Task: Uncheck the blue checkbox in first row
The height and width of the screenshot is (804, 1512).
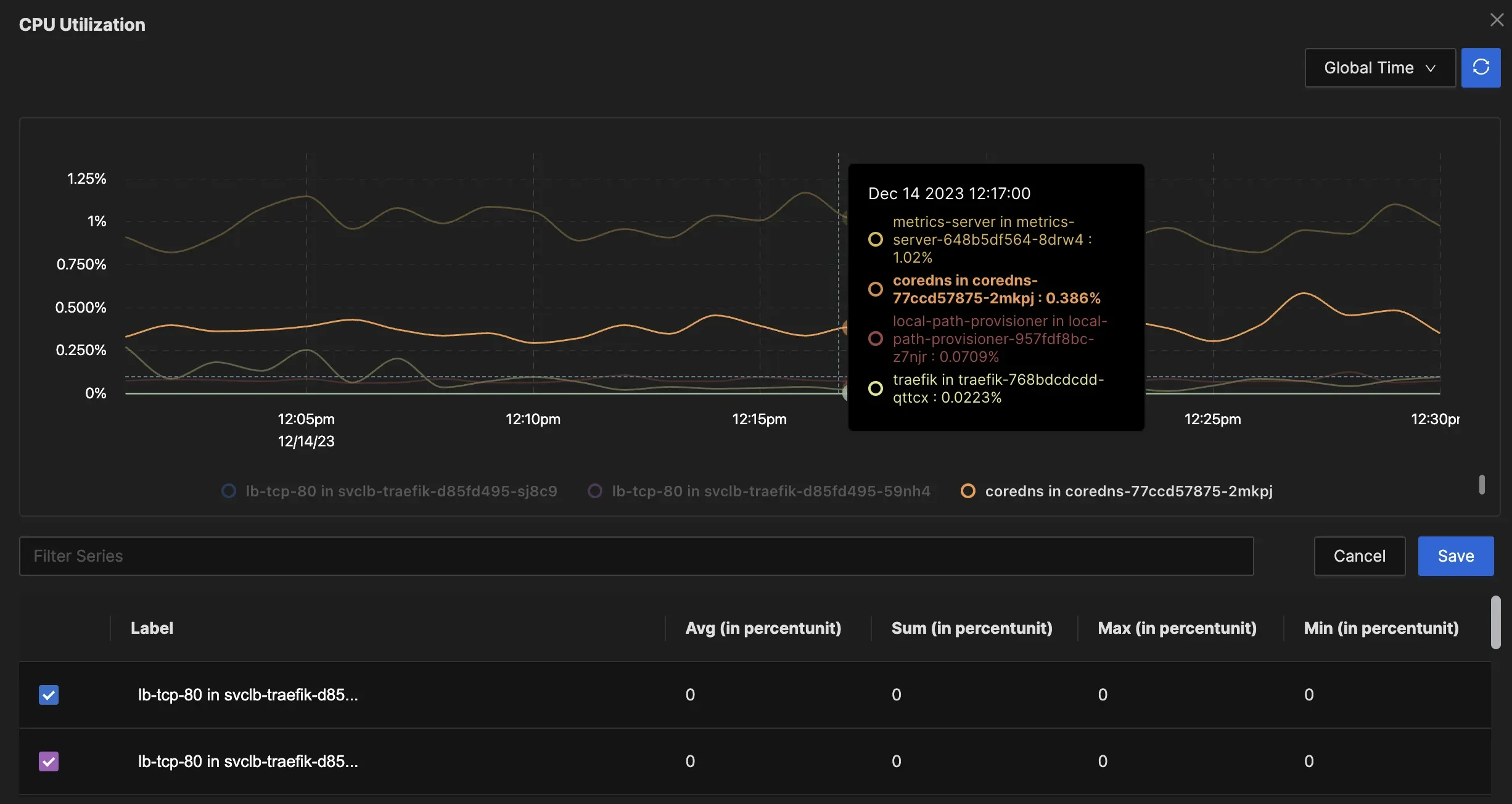Action: [x=49, y=695]
